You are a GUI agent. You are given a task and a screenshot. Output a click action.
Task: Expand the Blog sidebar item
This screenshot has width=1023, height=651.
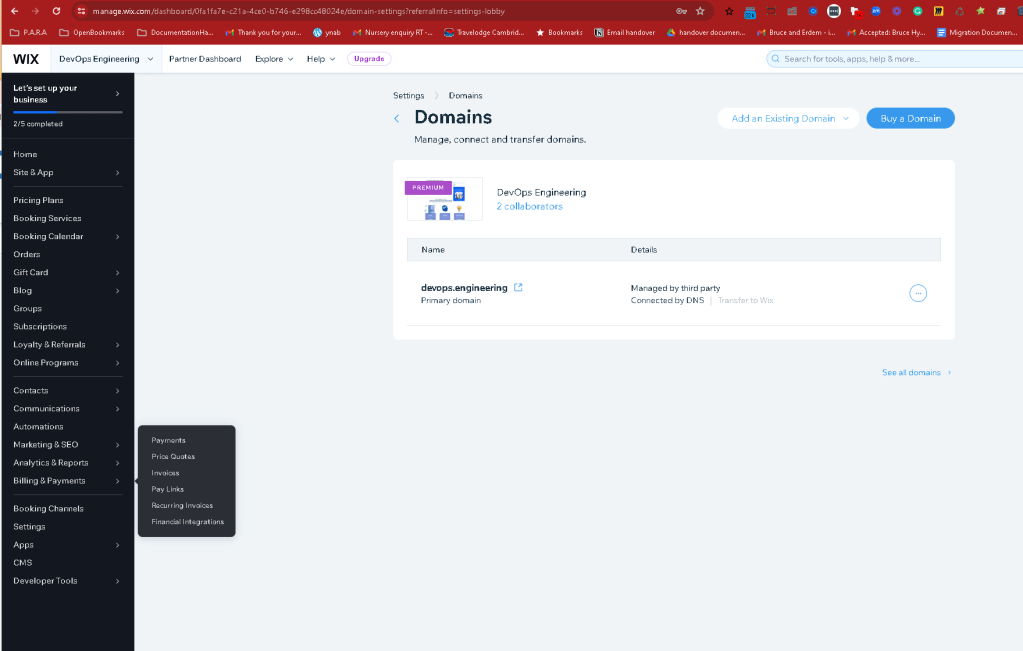coord(117,291)
